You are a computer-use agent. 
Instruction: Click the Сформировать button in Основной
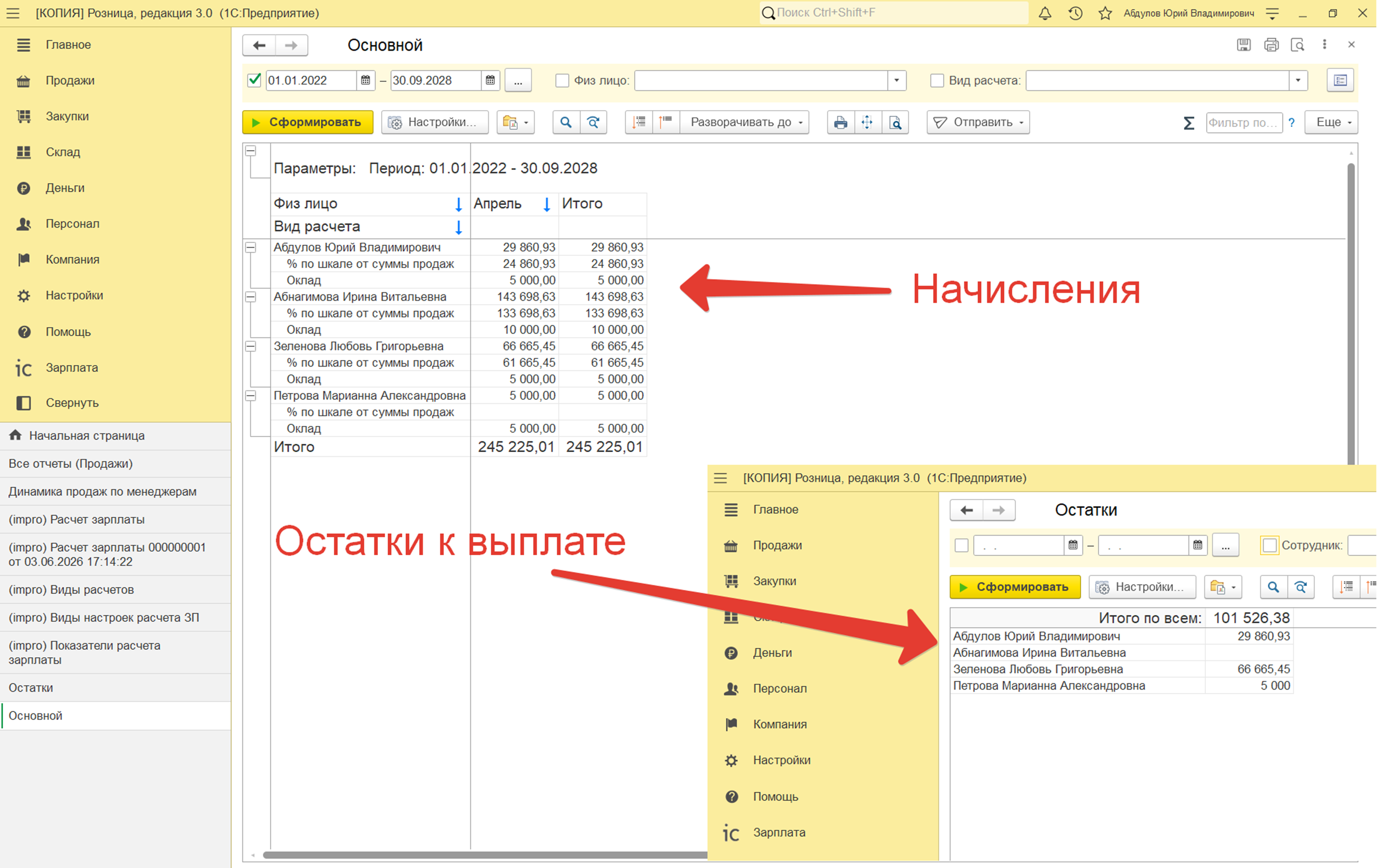click(308, 122)
